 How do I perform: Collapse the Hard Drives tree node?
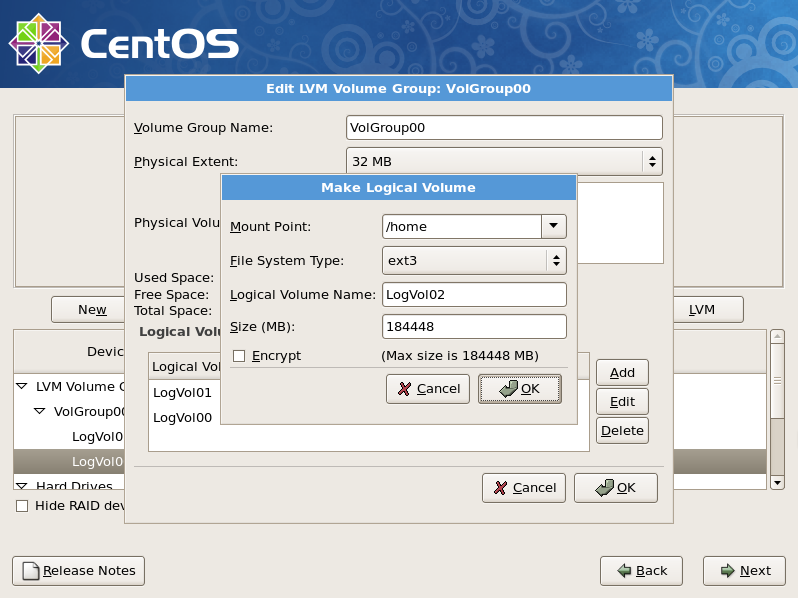point(22,486)
